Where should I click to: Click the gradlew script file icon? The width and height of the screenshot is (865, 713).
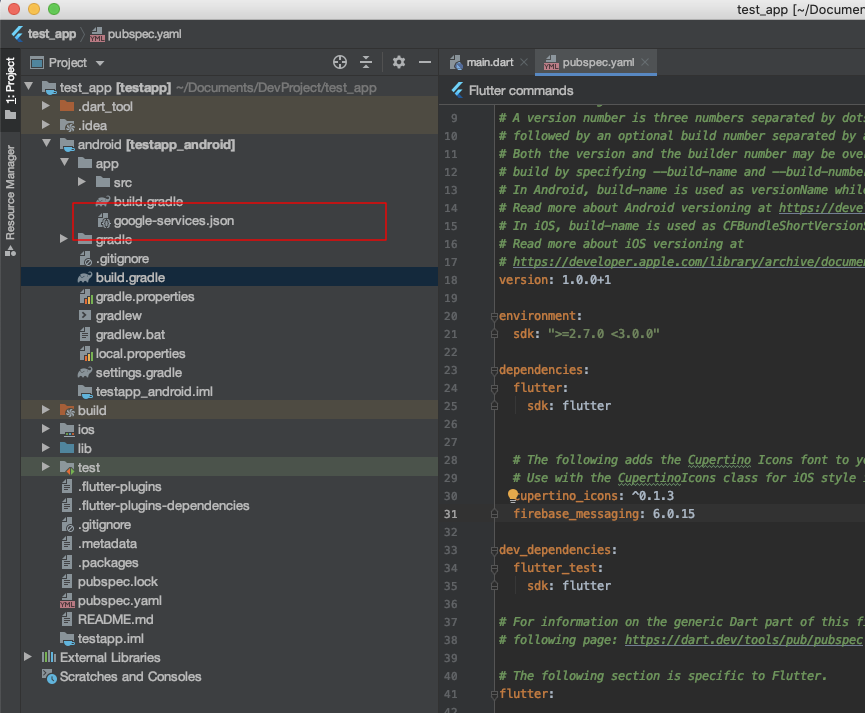click(x=85, y=316)
